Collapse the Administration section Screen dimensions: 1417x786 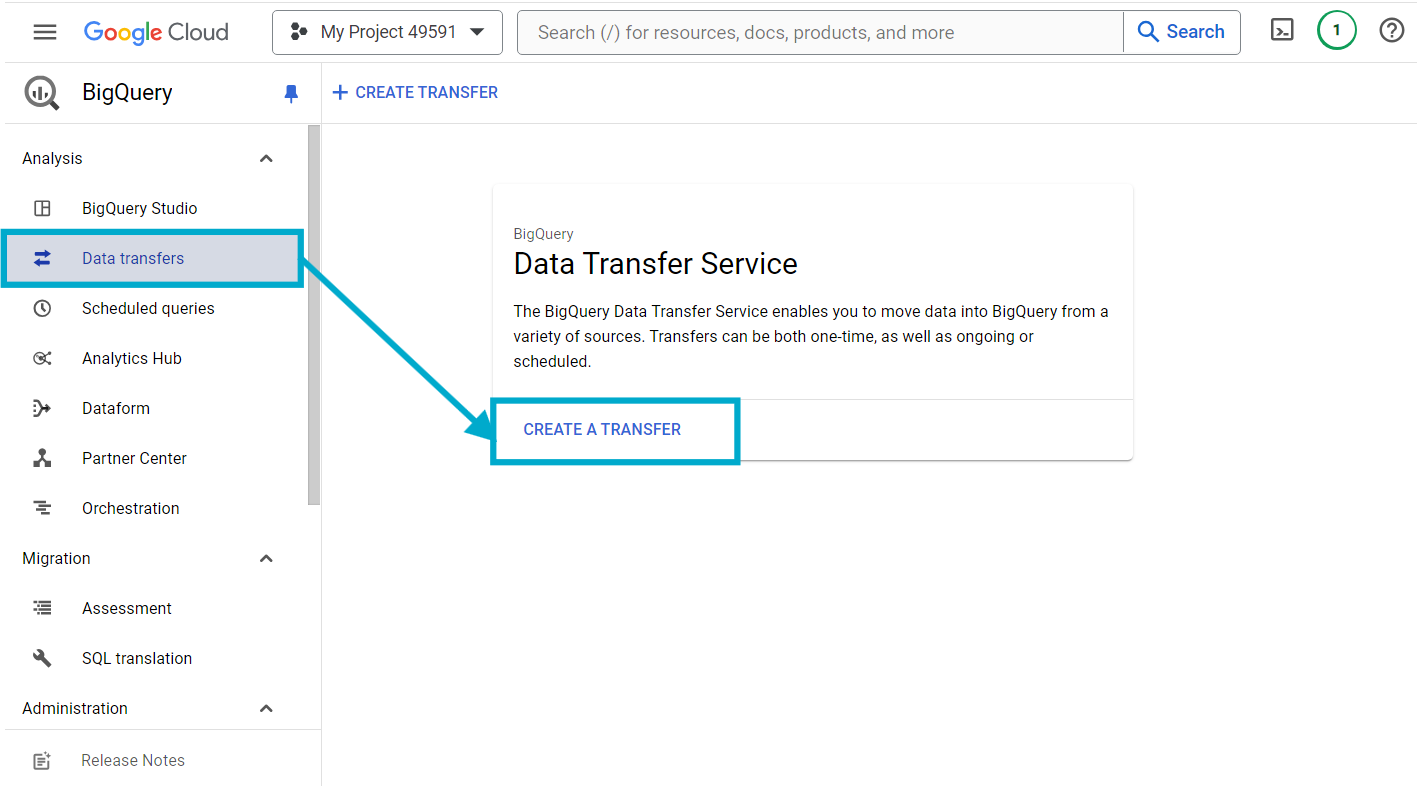tap(266, 708)
